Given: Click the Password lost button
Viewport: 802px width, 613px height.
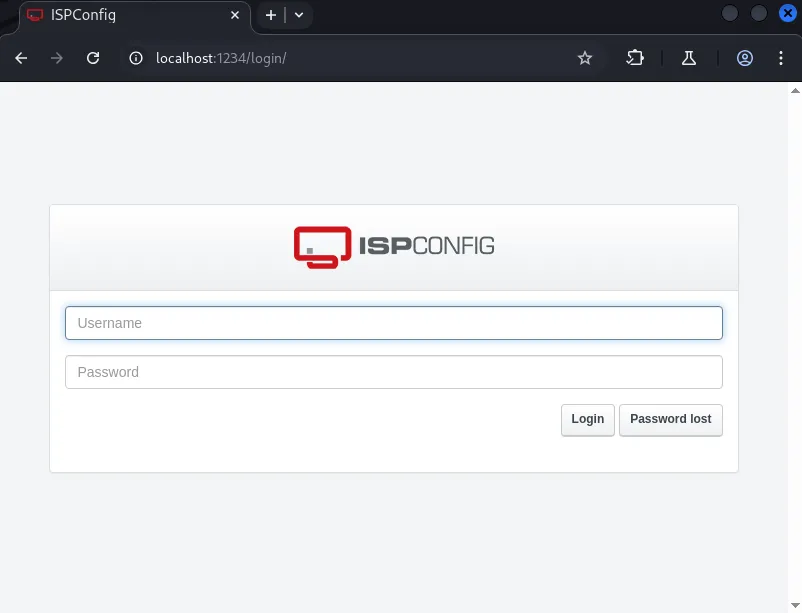Looking at the screenshot, I should coord(671,420).
